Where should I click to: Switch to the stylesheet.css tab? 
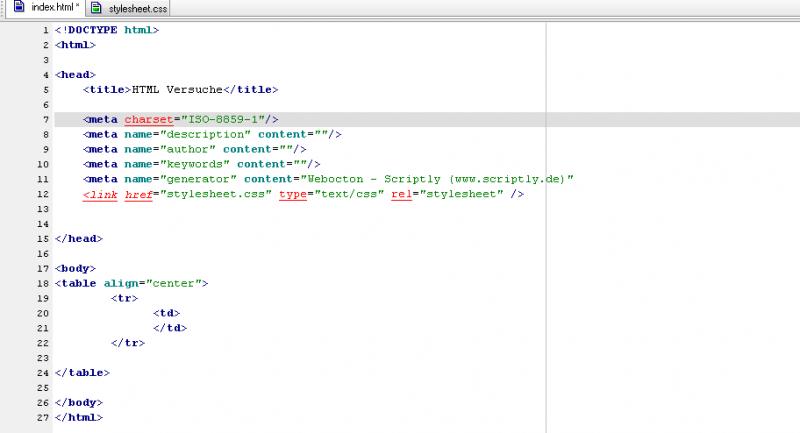click(137, 9)
